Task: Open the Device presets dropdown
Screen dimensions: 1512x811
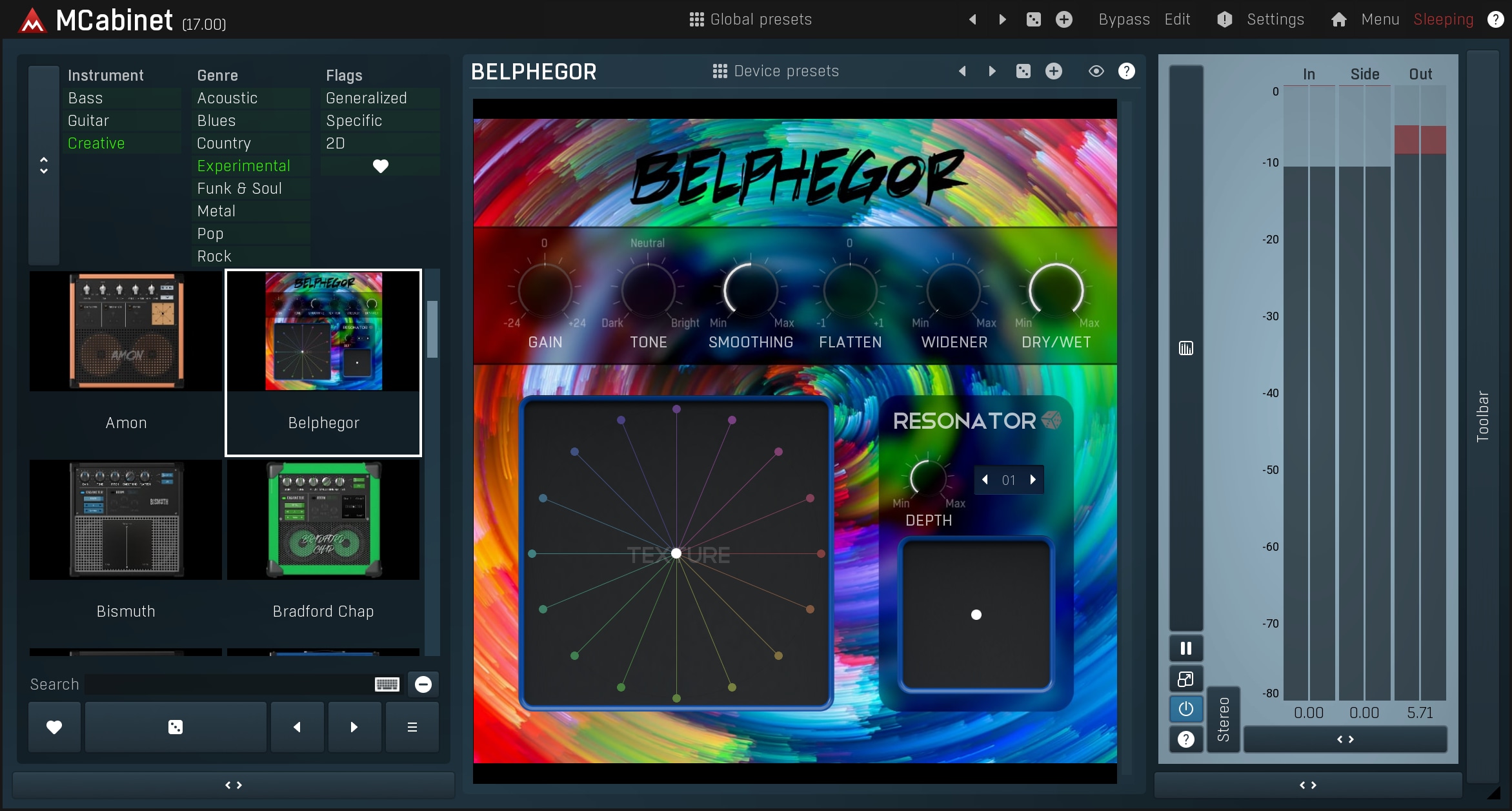Action: [775, 71]
